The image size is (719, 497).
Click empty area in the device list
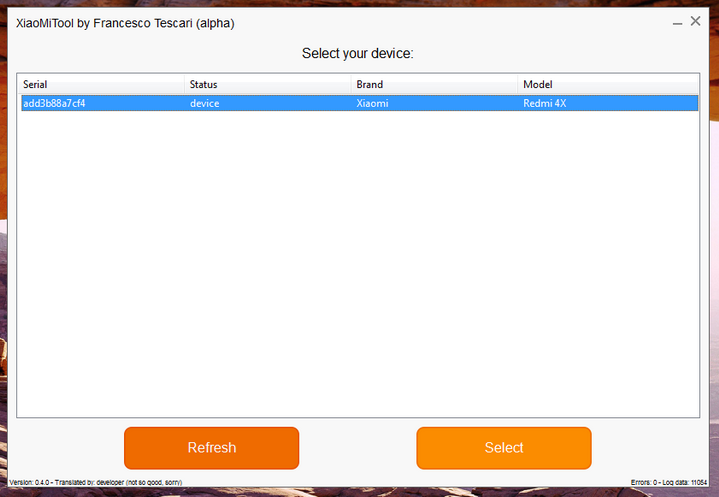point(358,260)
